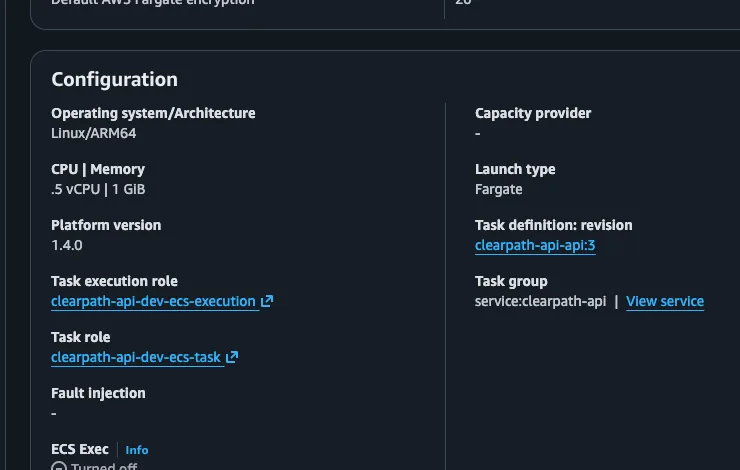Click external-link icon beside ecs-task role

pyautogui.click(x=232, y=357)
